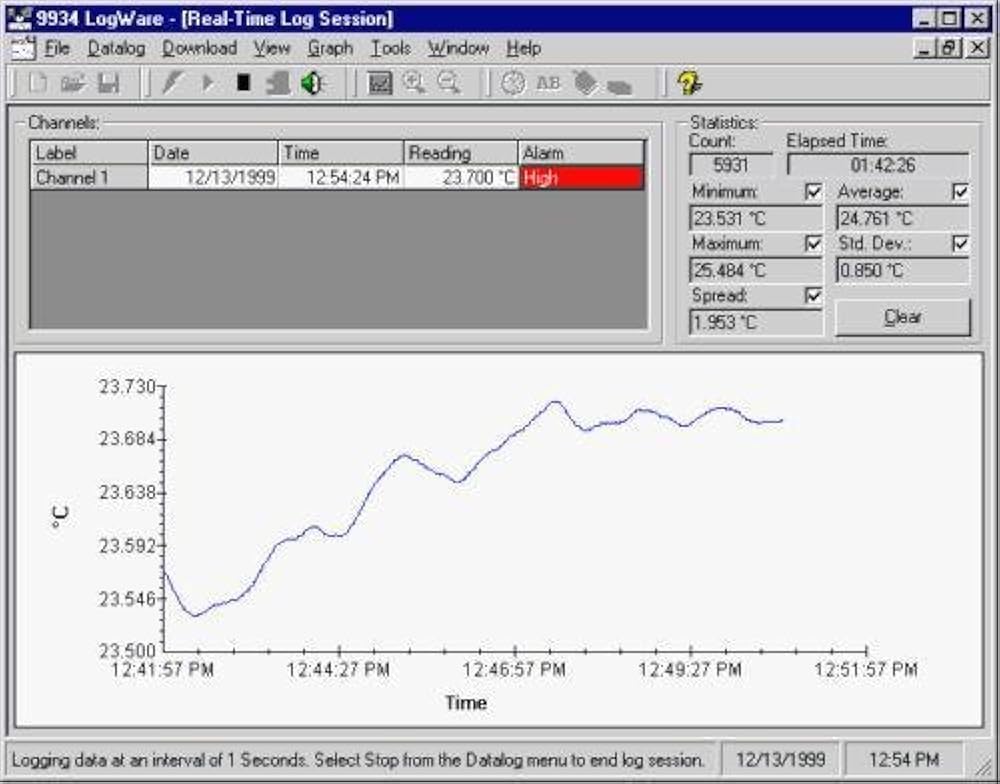Click the green play start icon
Viewport: 1000px width, 784px height.
(x=208, y=84)
